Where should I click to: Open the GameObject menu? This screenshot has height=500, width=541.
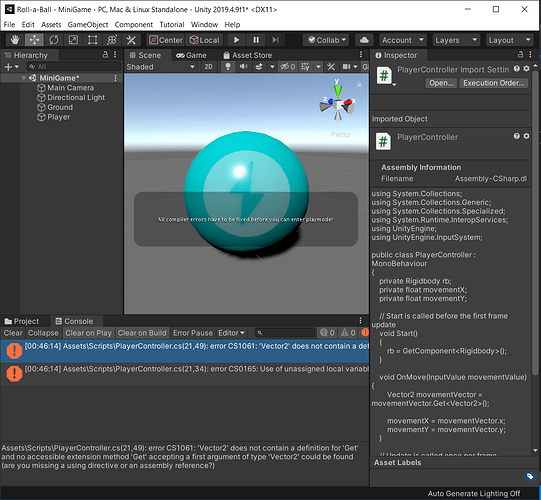click(x=88, y=24)
